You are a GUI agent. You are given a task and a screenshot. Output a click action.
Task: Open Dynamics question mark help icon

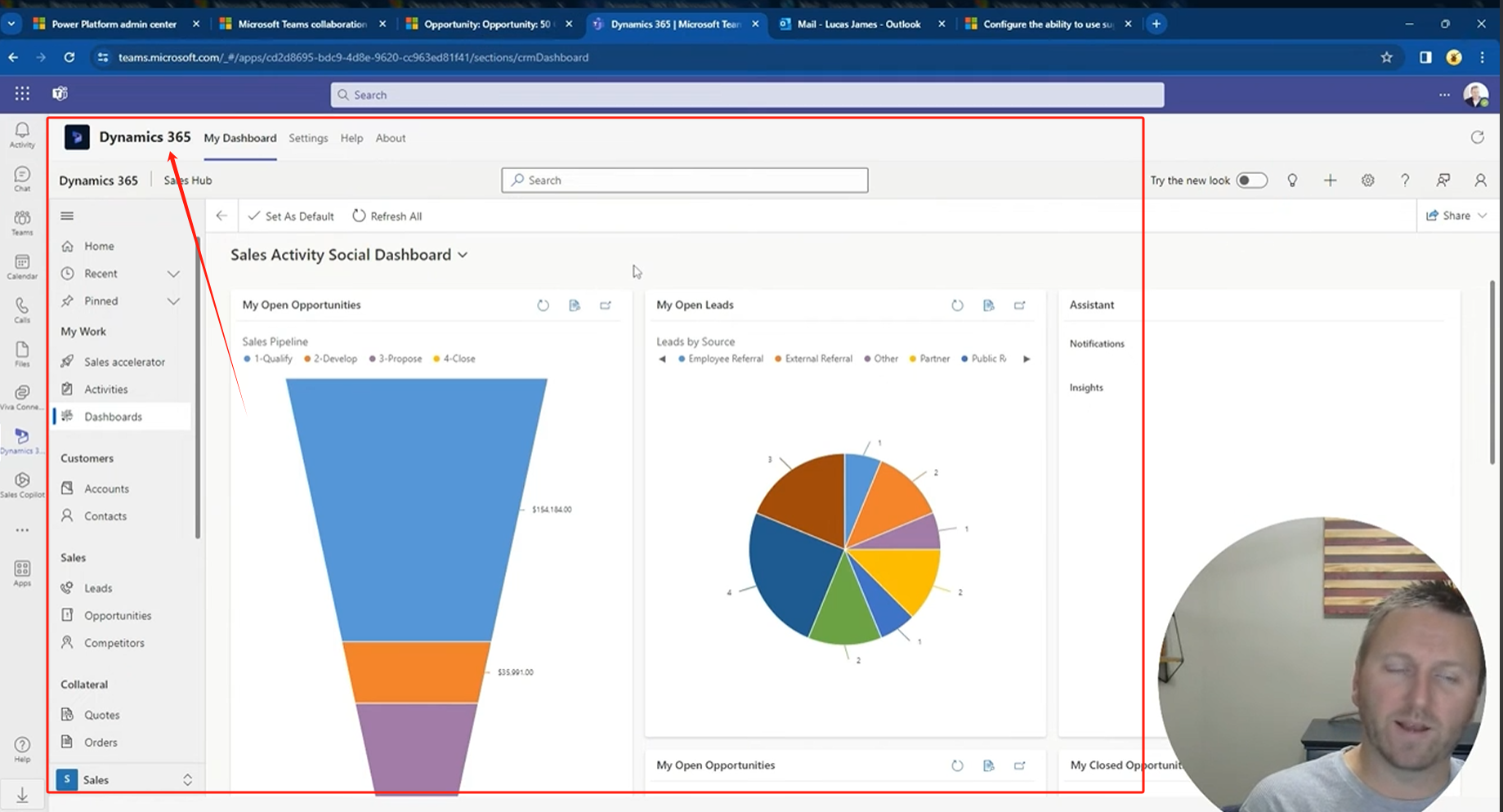(x=1405, y=181)
